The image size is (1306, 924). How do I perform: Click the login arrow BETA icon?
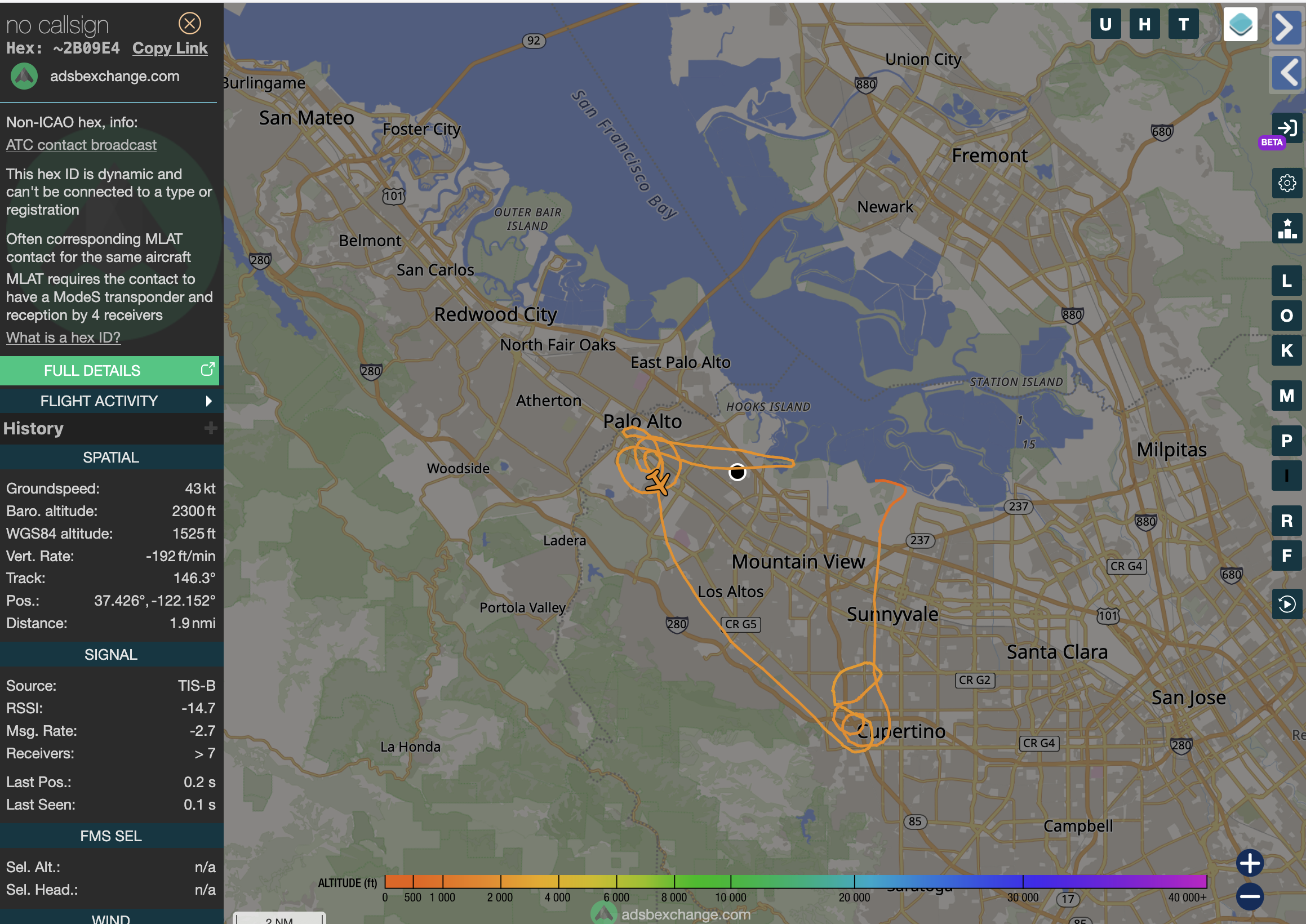click(x=1287, y=127)
